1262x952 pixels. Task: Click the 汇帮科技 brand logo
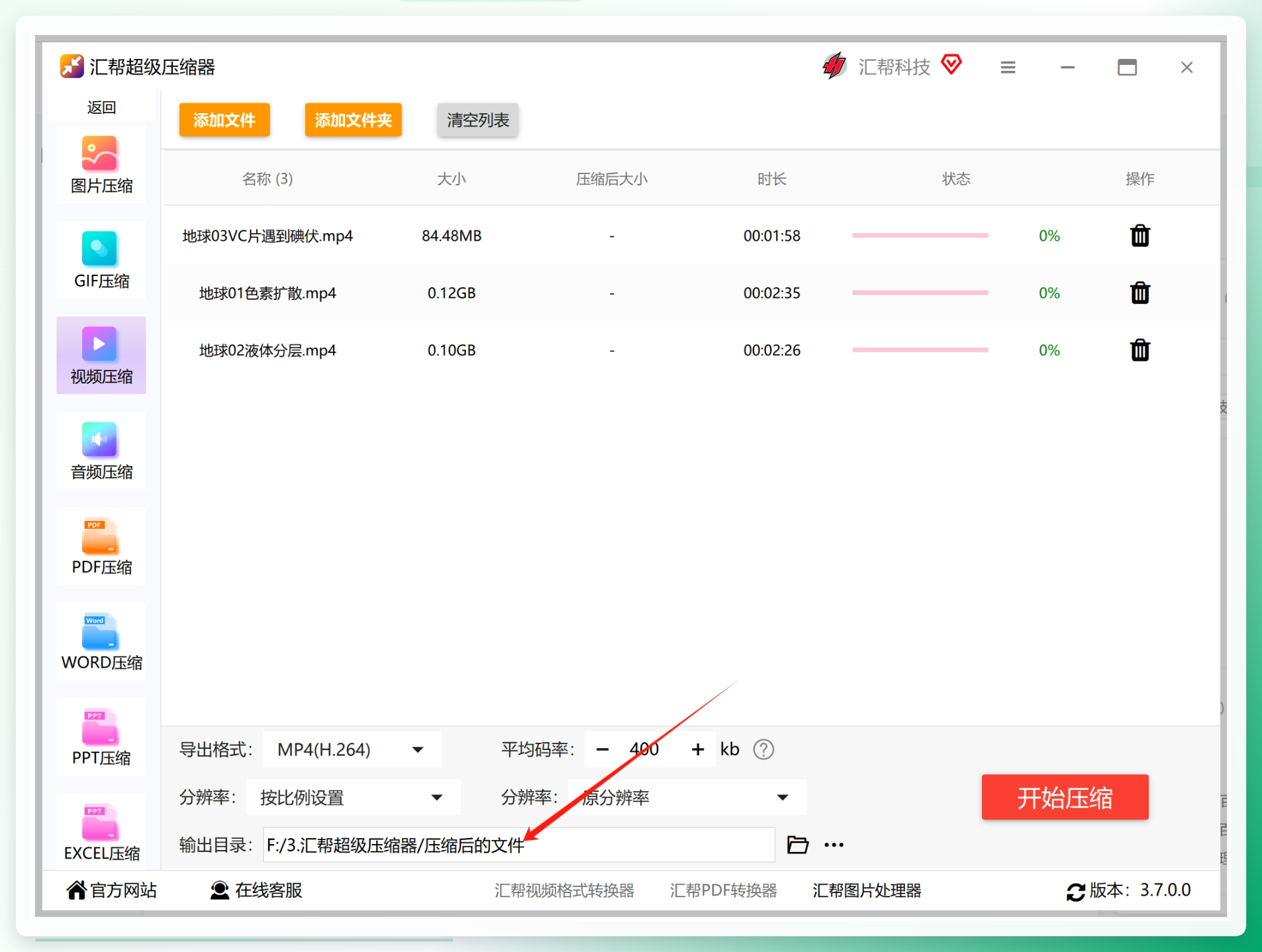point(834,66)
